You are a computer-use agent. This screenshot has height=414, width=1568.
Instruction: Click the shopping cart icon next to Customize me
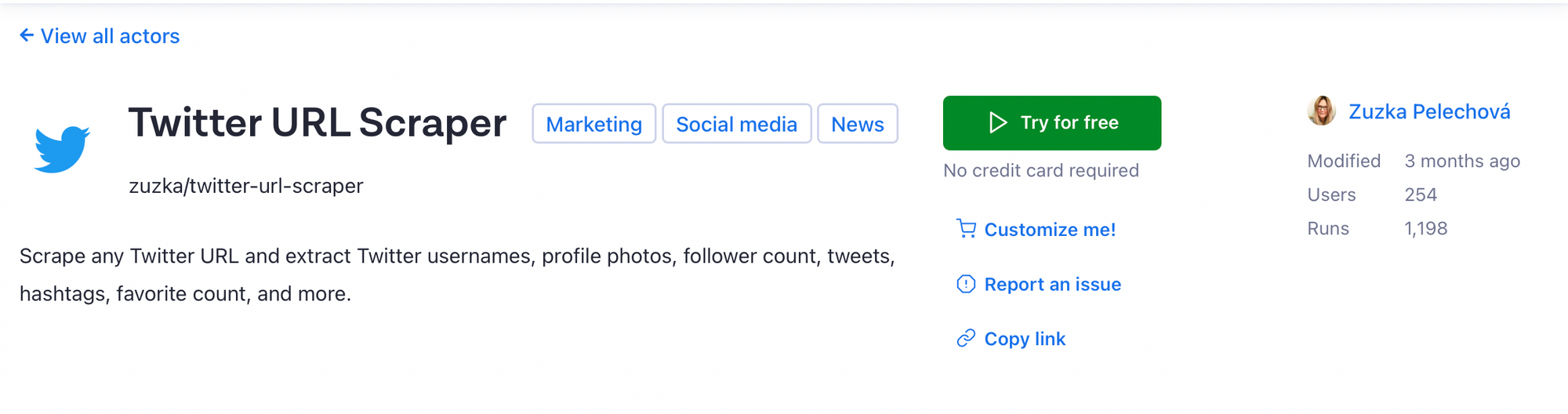[x=966, y=229]
